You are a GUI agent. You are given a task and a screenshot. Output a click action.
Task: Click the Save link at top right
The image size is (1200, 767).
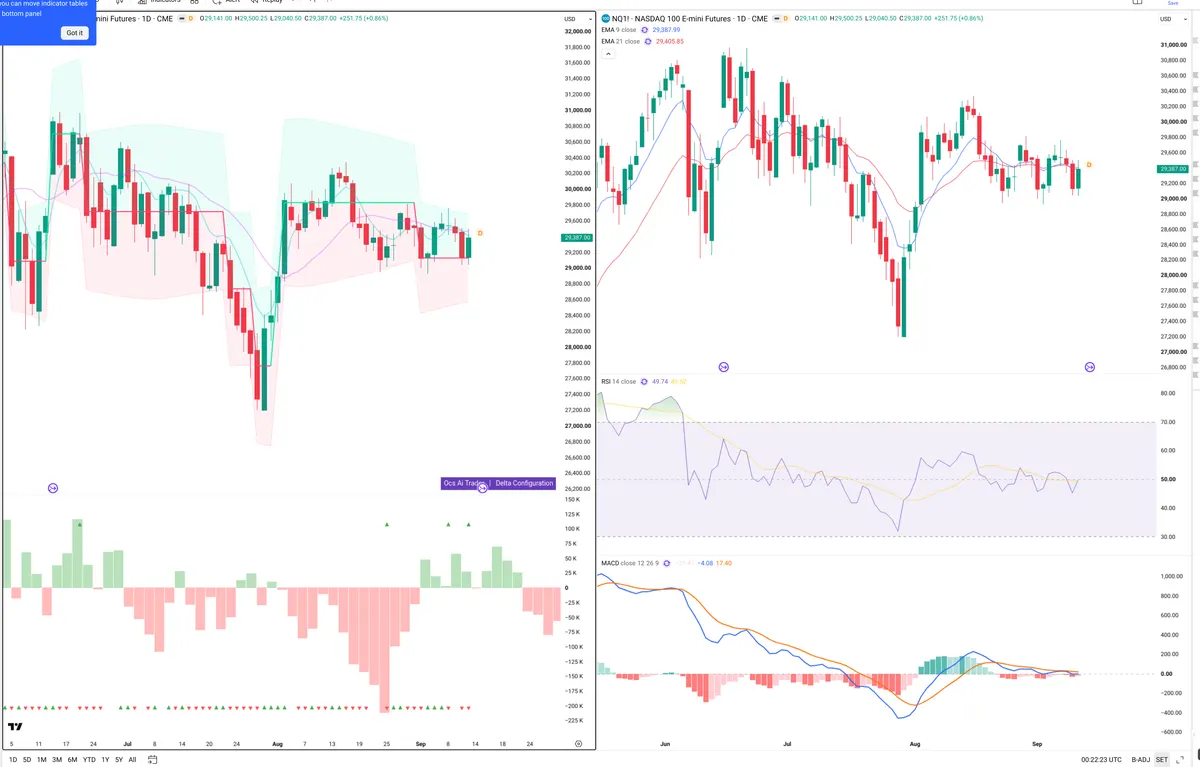1172,4
